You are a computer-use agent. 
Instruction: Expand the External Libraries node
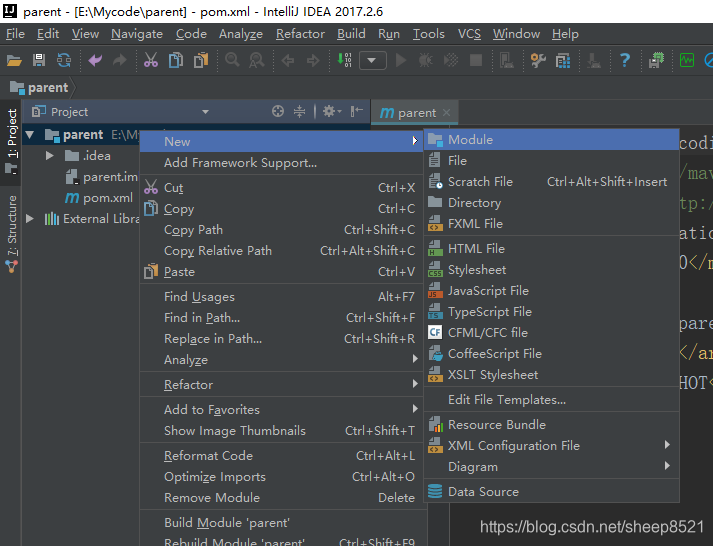point(30,219)
